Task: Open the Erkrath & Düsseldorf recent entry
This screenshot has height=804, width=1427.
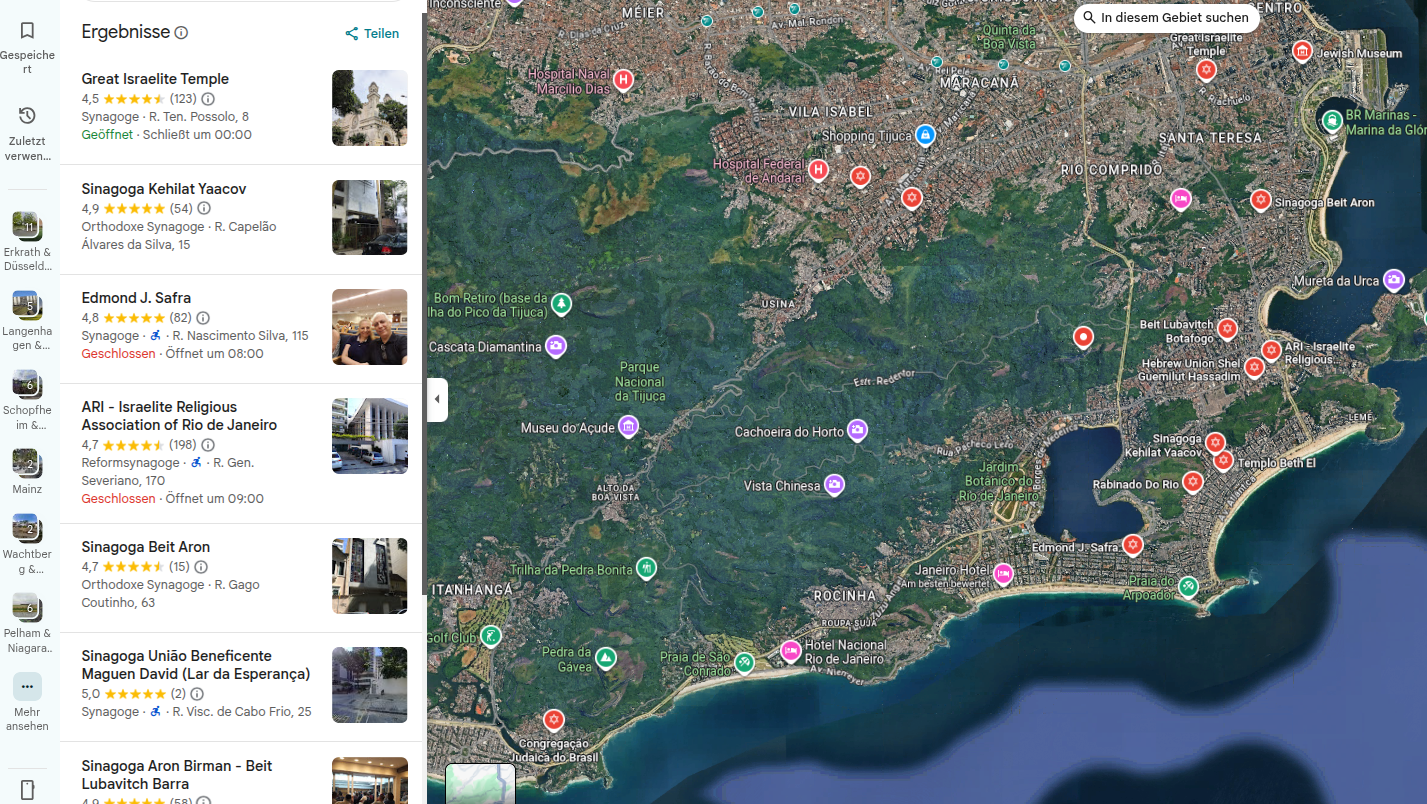Action: click(x=25, y=225)
